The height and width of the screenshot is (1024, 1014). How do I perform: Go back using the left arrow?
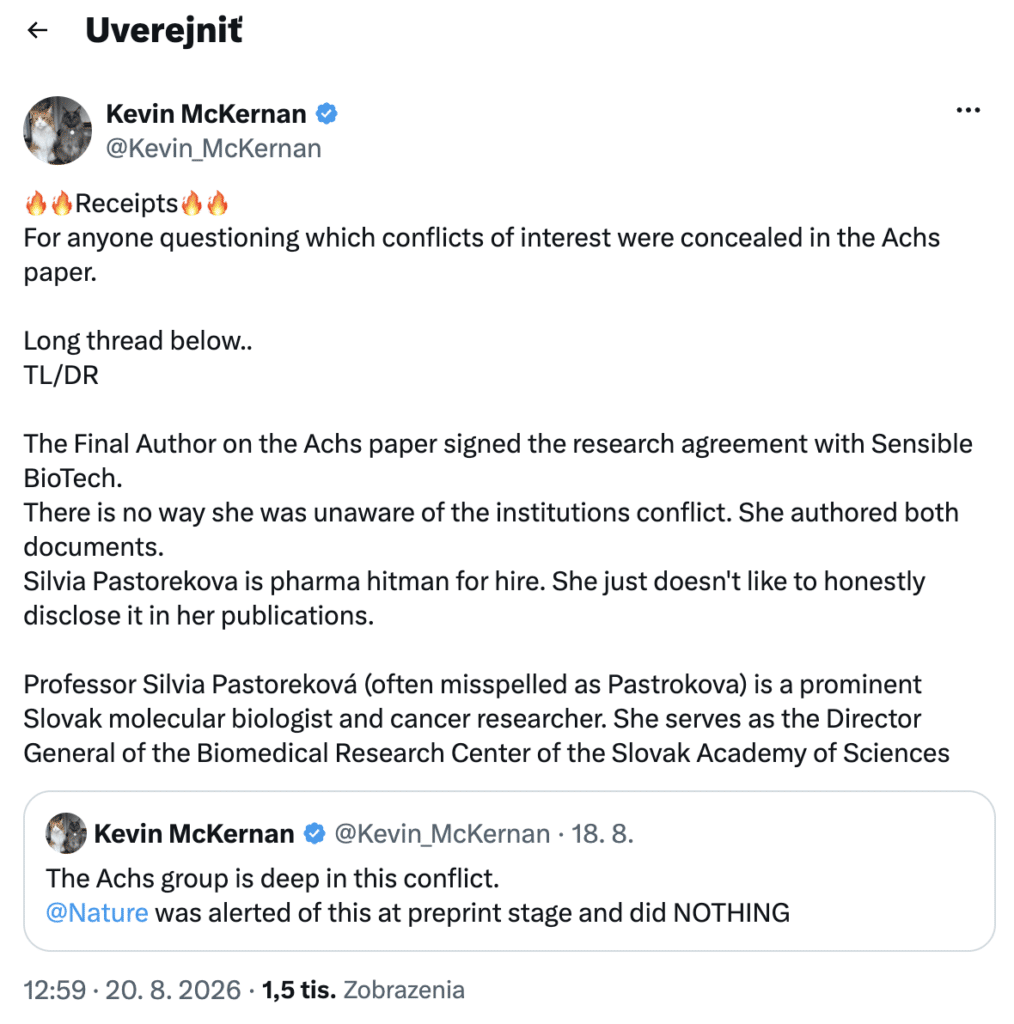click(x=38, y=30)
